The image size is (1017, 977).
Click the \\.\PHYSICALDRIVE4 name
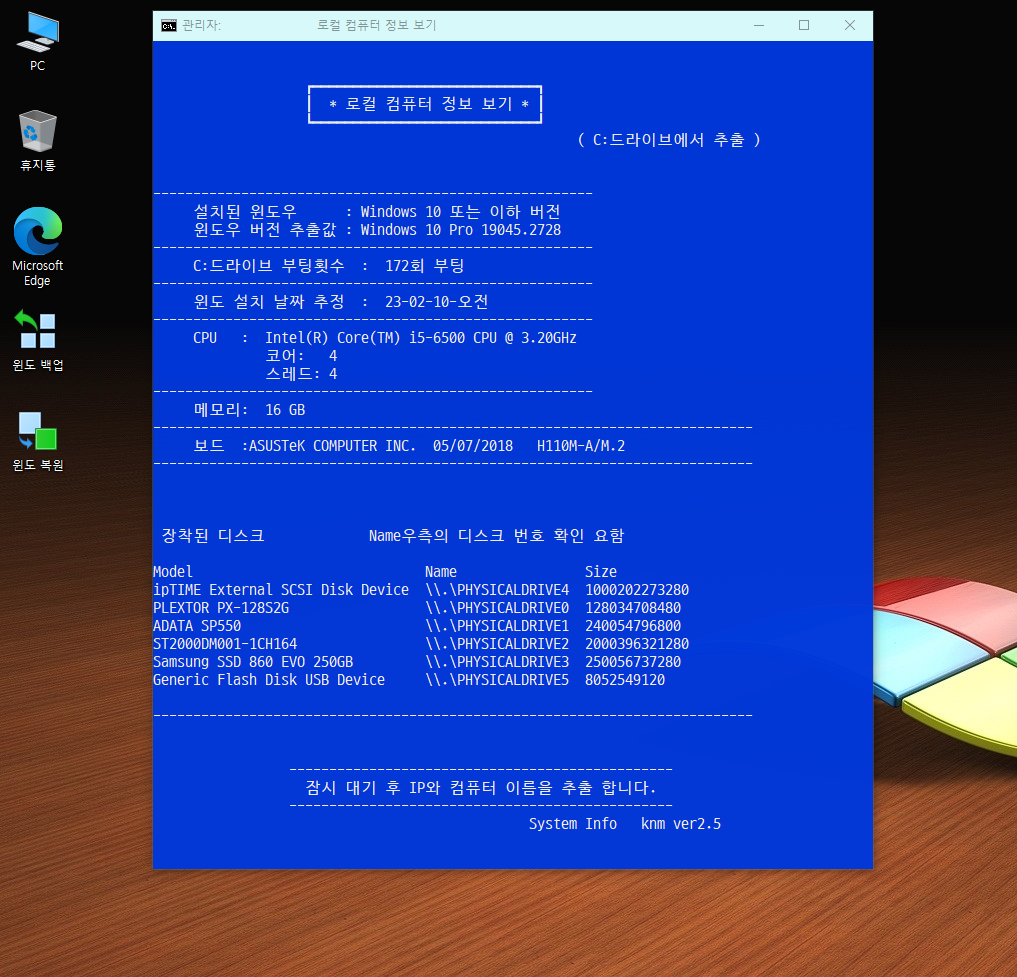497,590
